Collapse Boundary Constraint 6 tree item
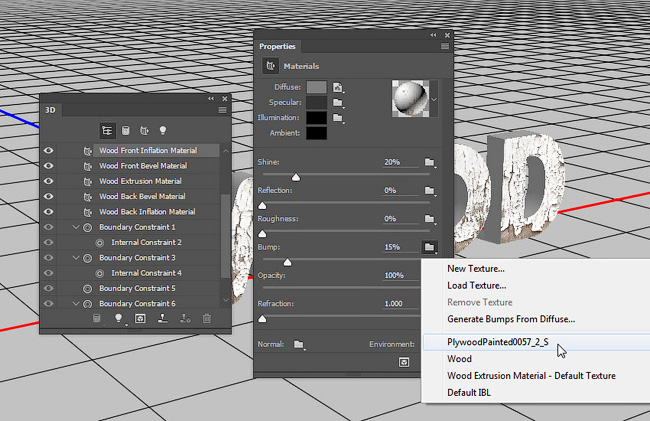Image resolution: width=650 pixels, height=421 pixels. tap(76, 304)
